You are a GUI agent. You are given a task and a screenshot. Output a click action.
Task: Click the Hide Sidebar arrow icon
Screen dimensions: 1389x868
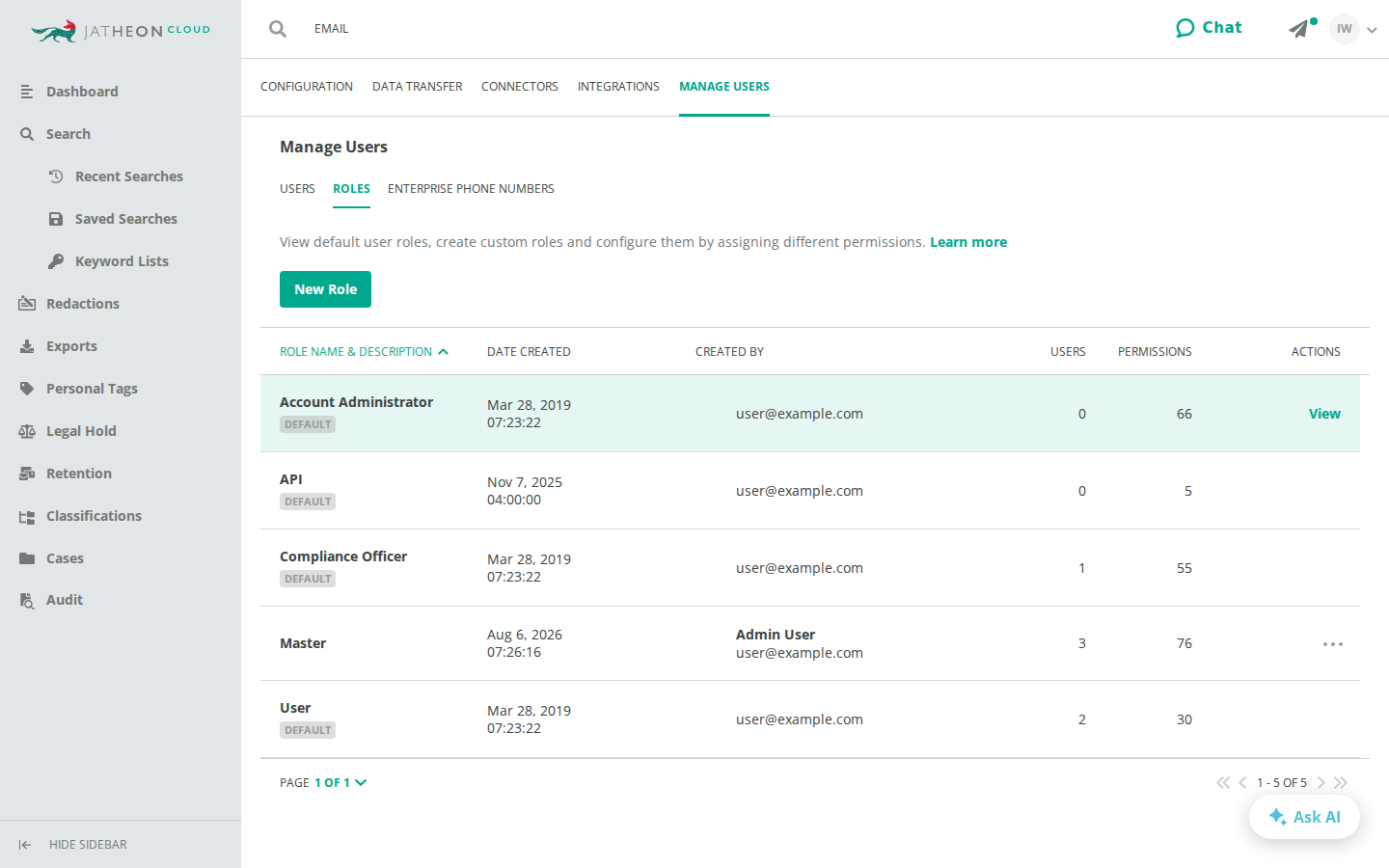[25, 845]
